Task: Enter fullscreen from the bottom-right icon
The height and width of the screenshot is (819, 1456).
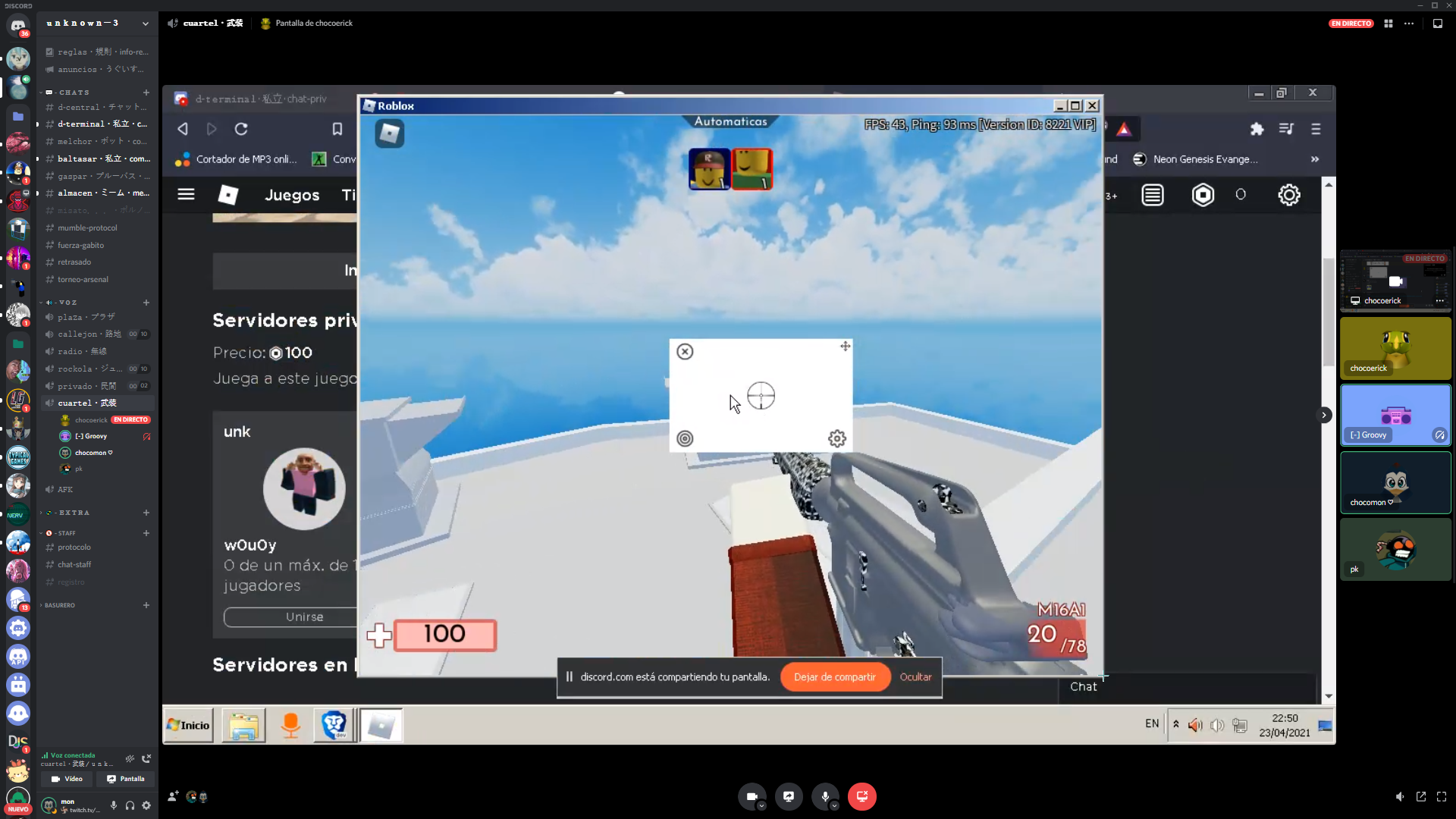Action: tap(1442, 796)
